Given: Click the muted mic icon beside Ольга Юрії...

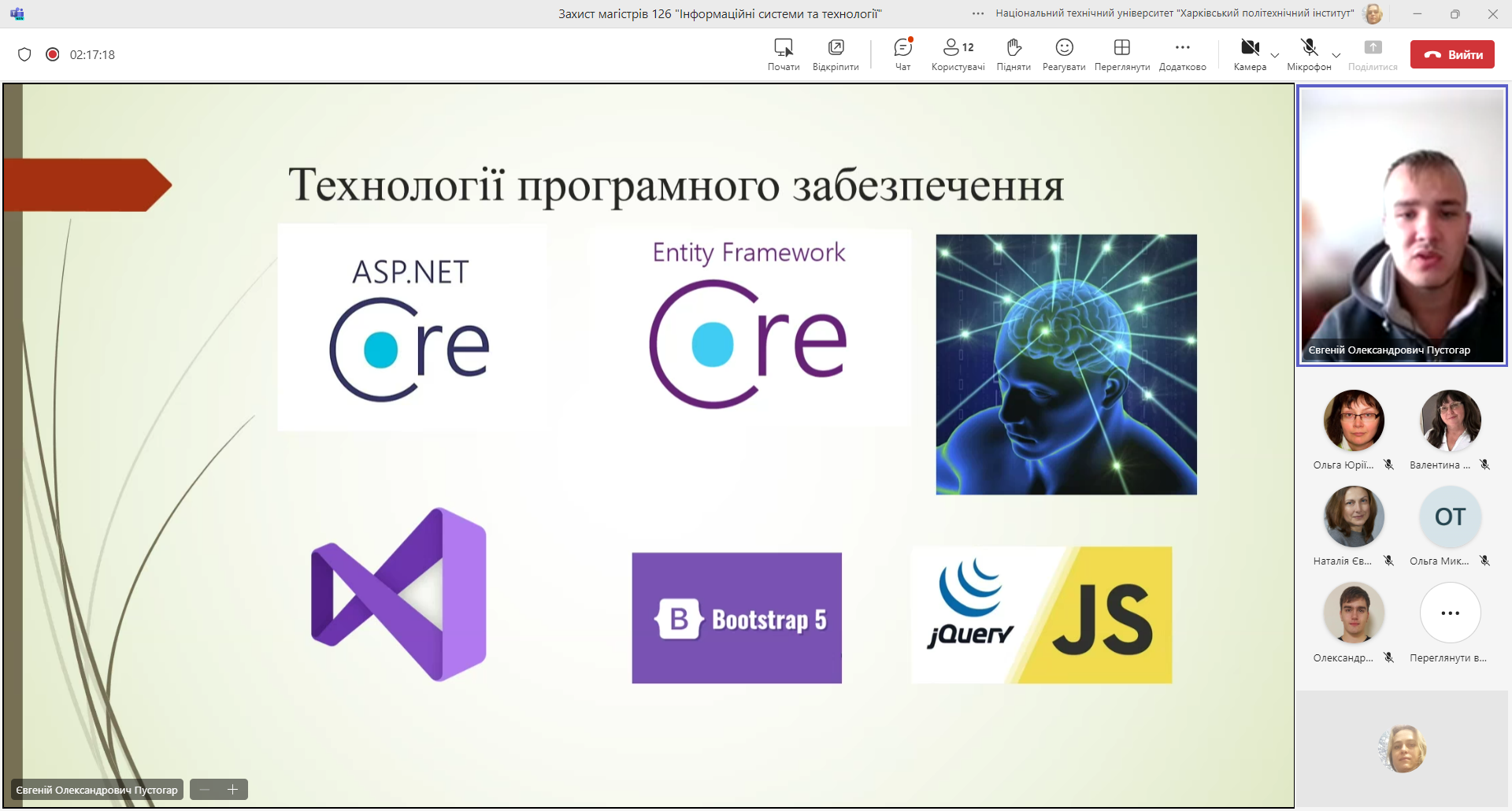Looking at the screenshot, I should click(1389, 465).
